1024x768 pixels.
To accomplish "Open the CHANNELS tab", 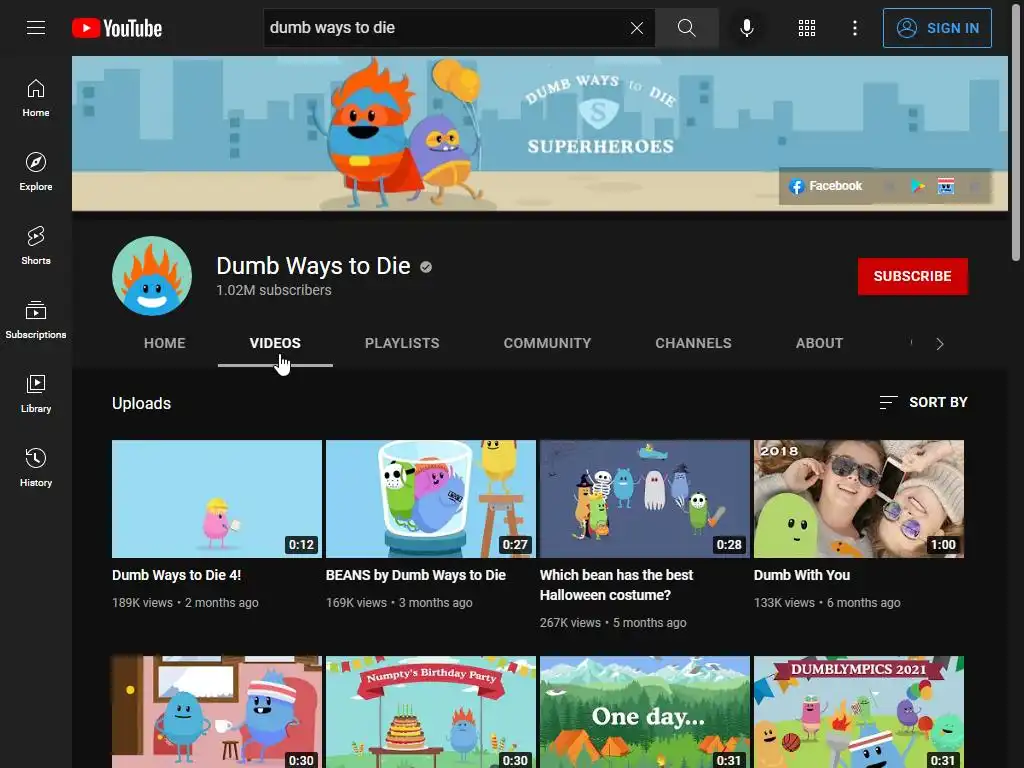I will tap(694, 344).
